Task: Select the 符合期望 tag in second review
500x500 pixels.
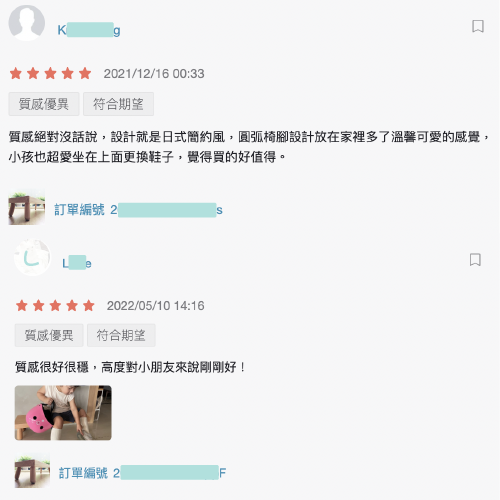Action: pos(121,335)
